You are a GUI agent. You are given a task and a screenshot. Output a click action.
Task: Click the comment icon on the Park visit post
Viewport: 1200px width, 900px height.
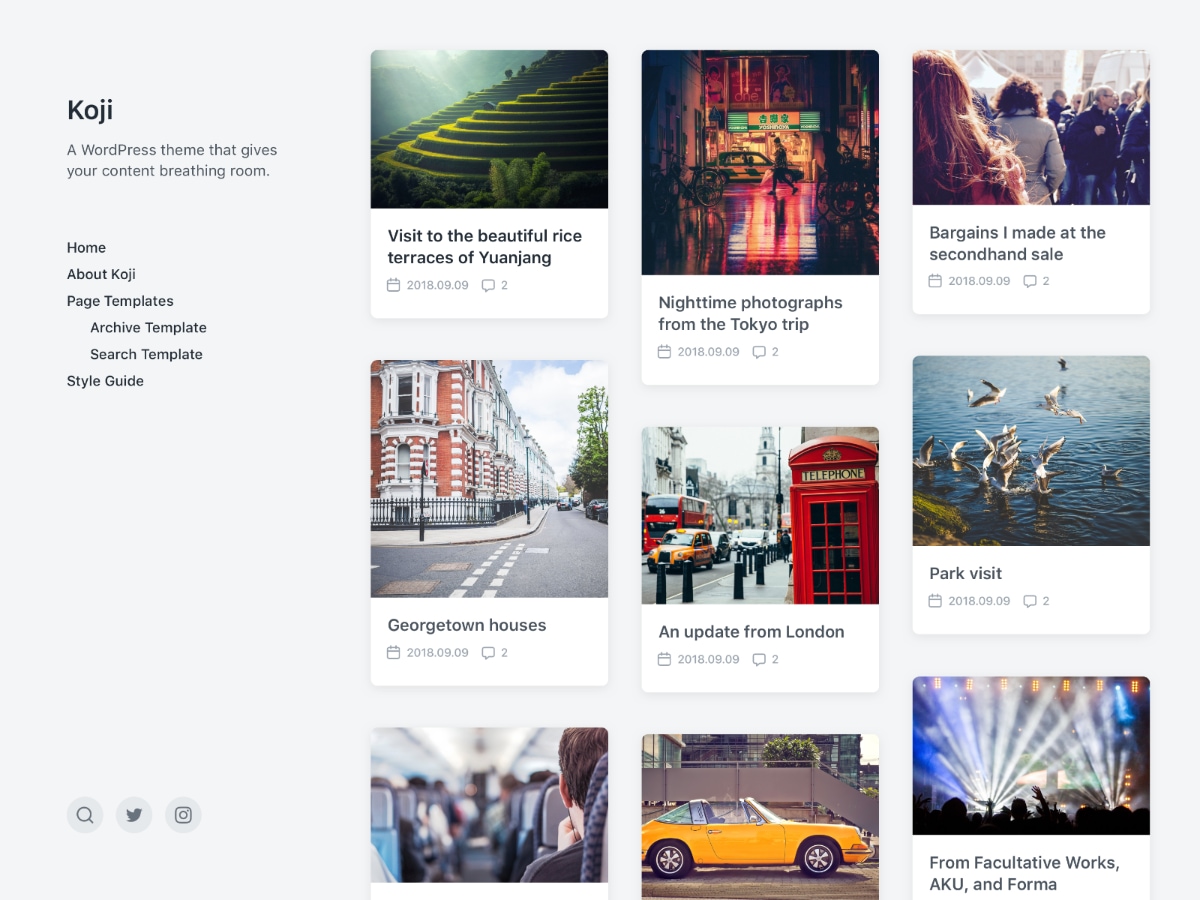click(x=1030, y=601)
